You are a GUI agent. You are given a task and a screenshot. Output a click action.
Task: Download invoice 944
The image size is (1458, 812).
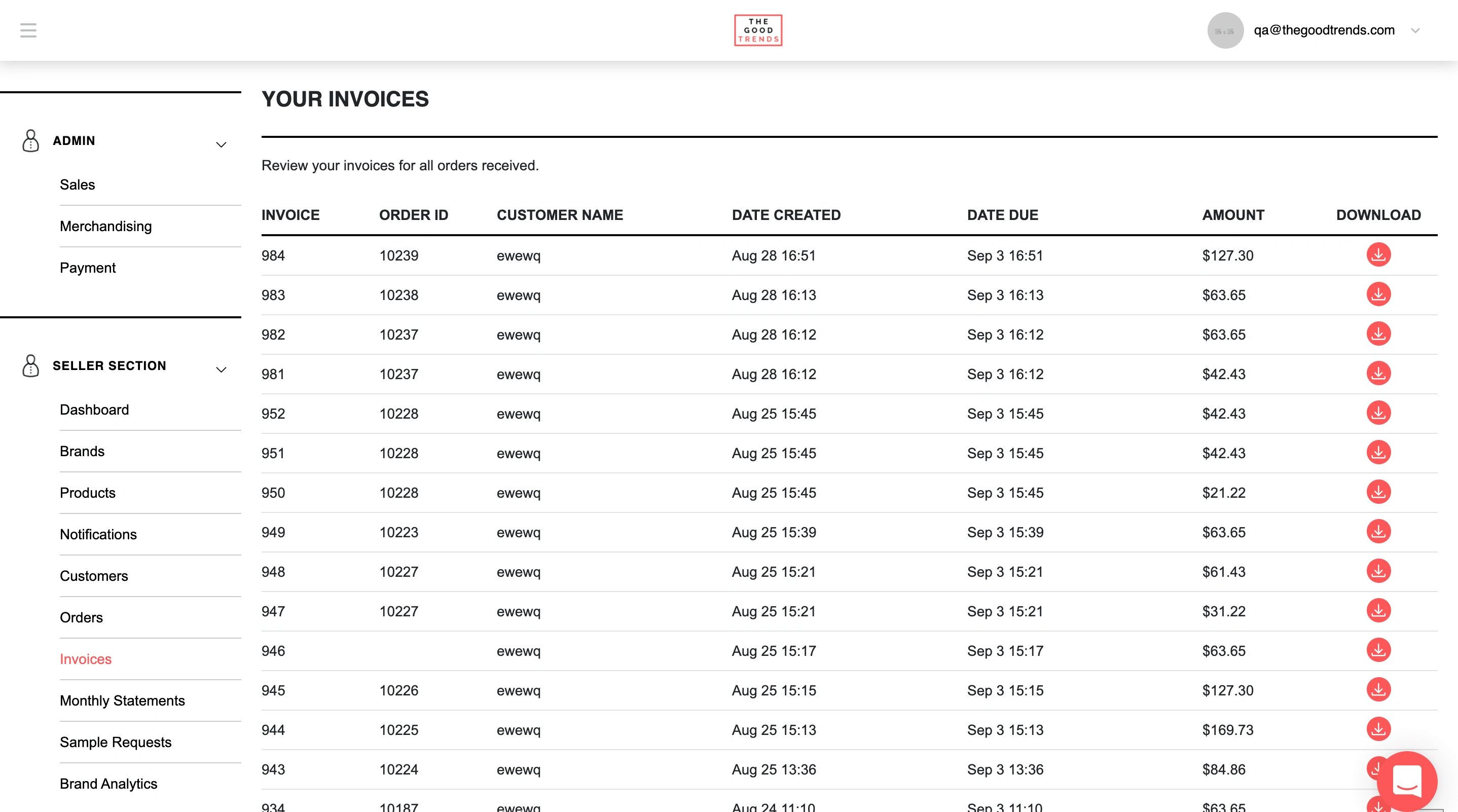point(1378,729)
